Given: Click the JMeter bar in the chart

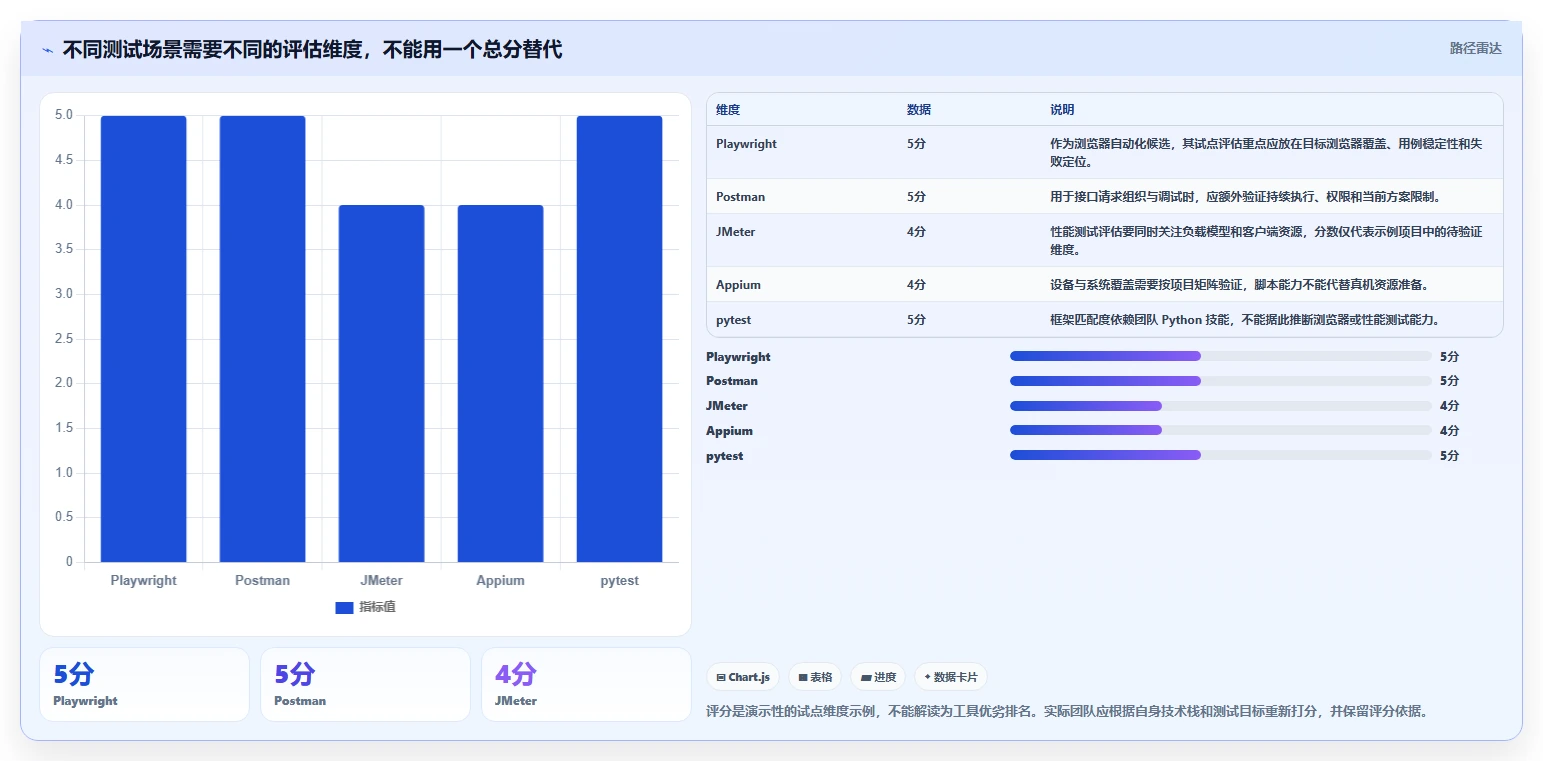Looking at the screenshot, I should [381, 384].
